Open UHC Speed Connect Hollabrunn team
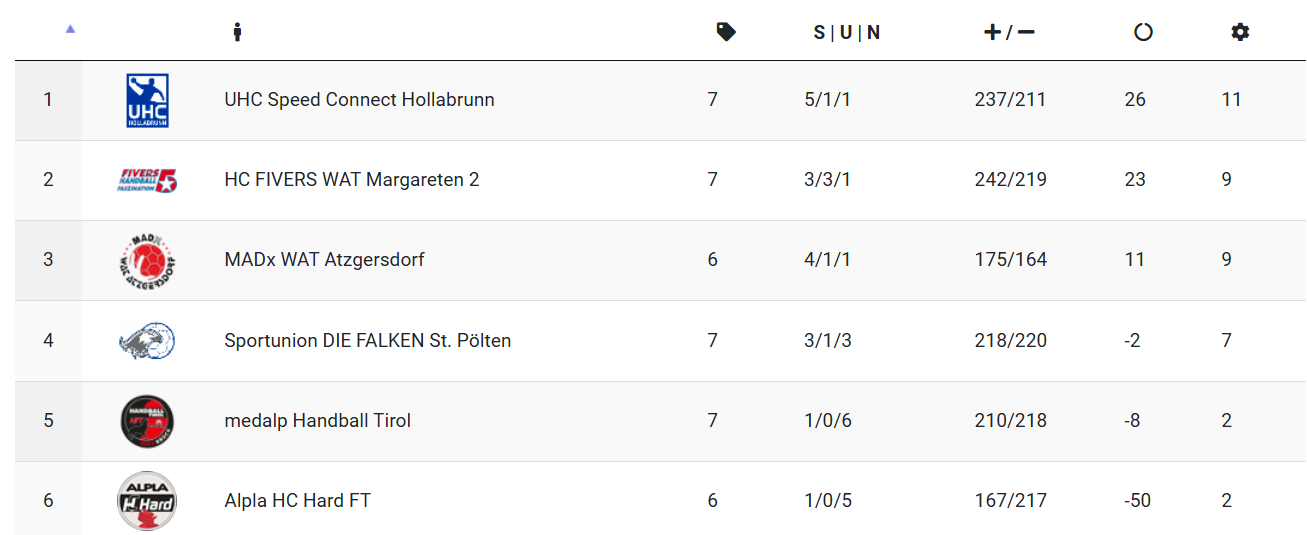 coord(359,100)
